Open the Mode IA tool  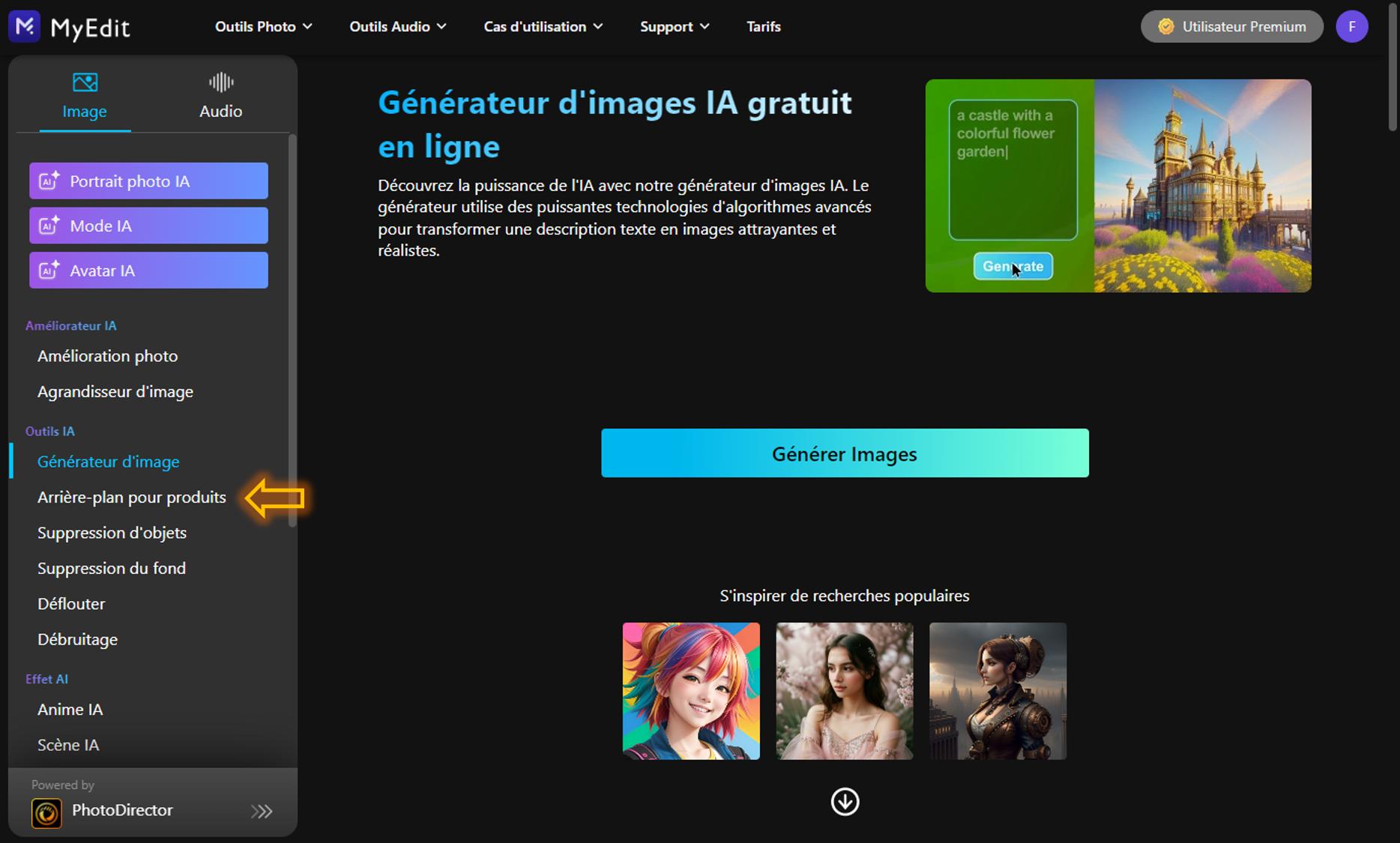click(x=148, y=226)
